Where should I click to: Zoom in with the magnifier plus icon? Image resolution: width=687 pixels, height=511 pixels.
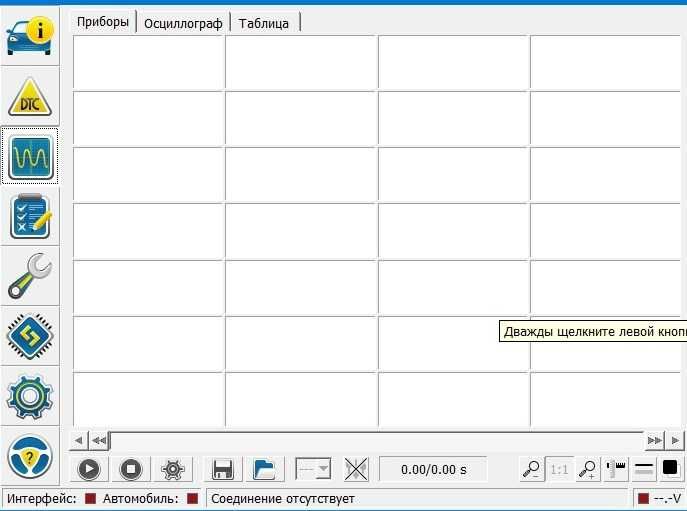[587, 469]
